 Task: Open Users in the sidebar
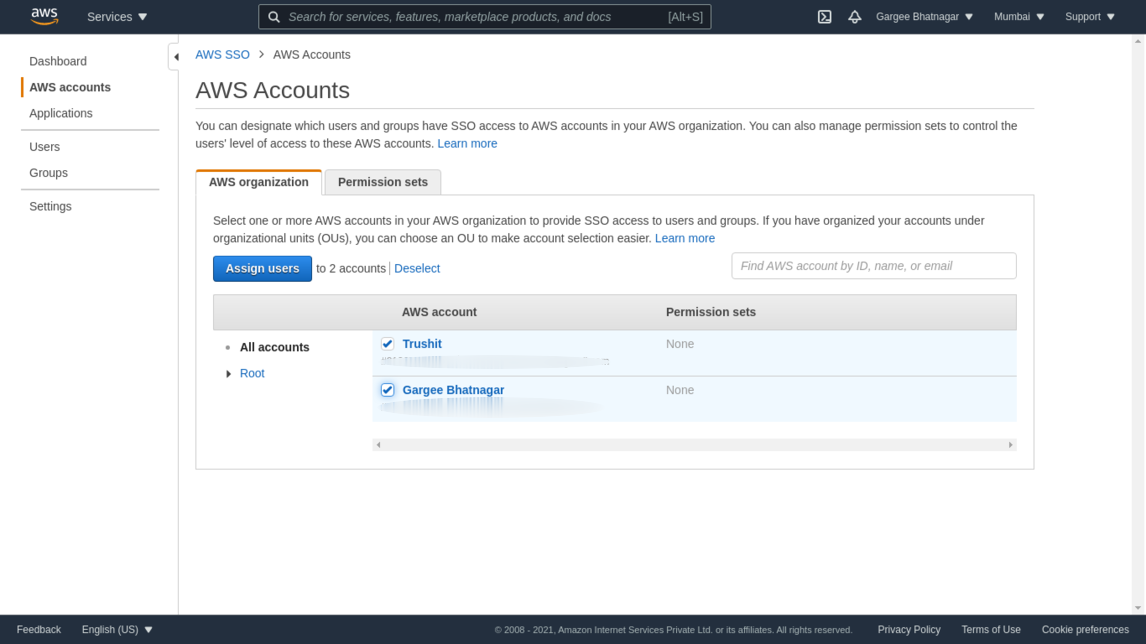pos(45,147)
